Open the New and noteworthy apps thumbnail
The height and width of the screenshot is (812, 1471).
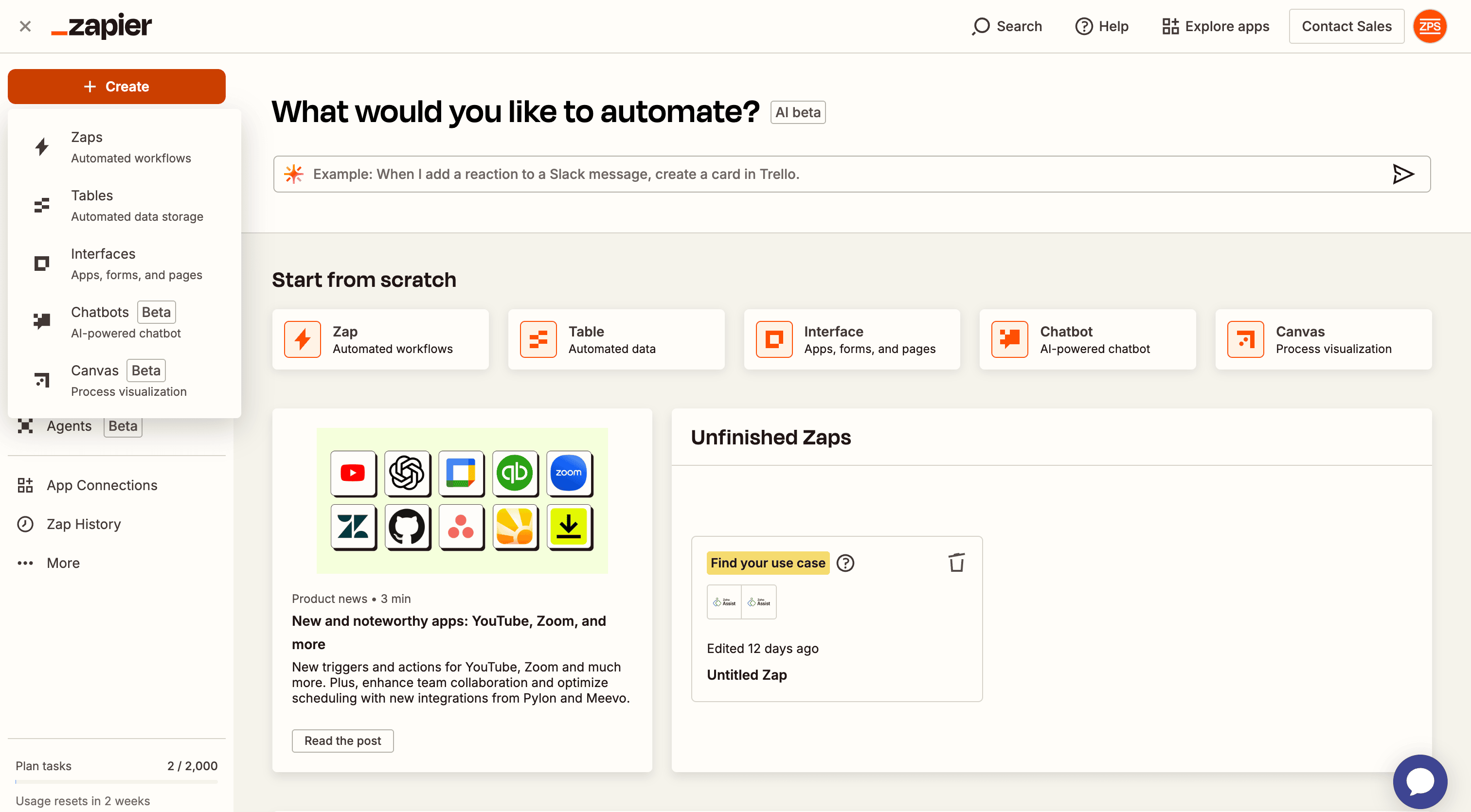tap(462, 500)
